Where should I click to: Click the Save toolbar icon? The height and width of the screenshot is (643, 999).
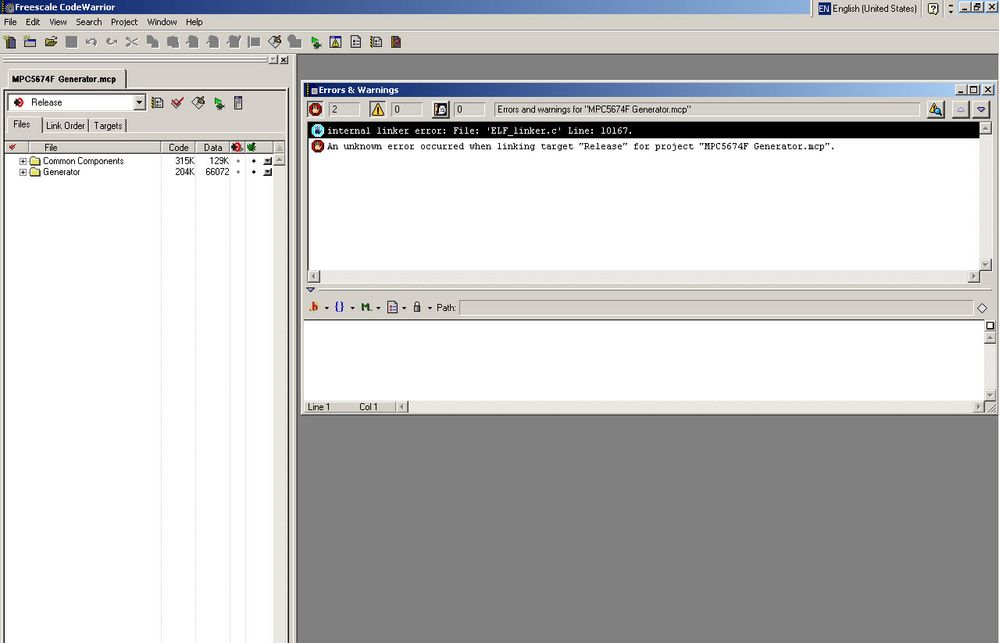click(x=71, y=42)
